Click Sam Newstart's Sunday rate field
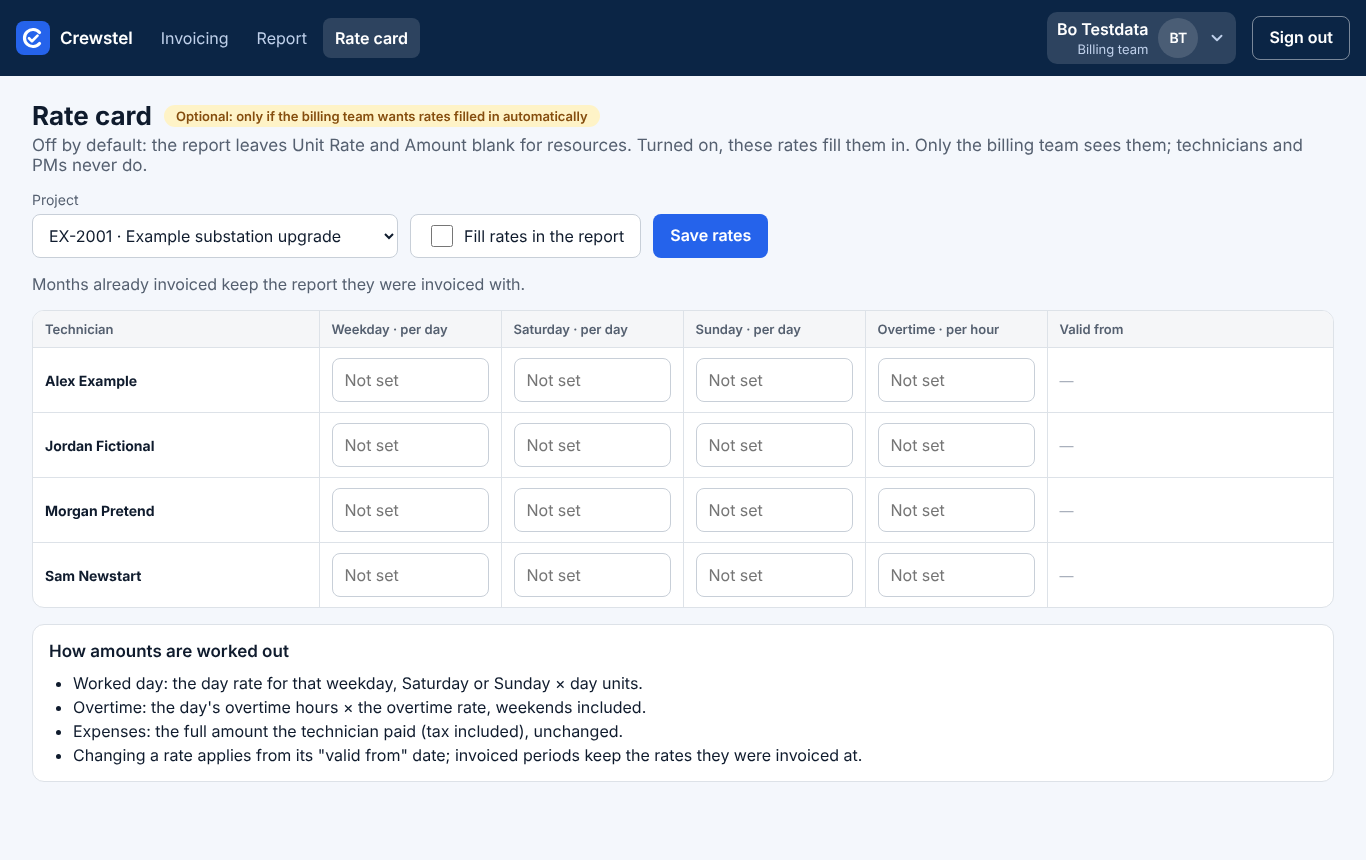Screen dimensions: 1366x860 [774, 575]
